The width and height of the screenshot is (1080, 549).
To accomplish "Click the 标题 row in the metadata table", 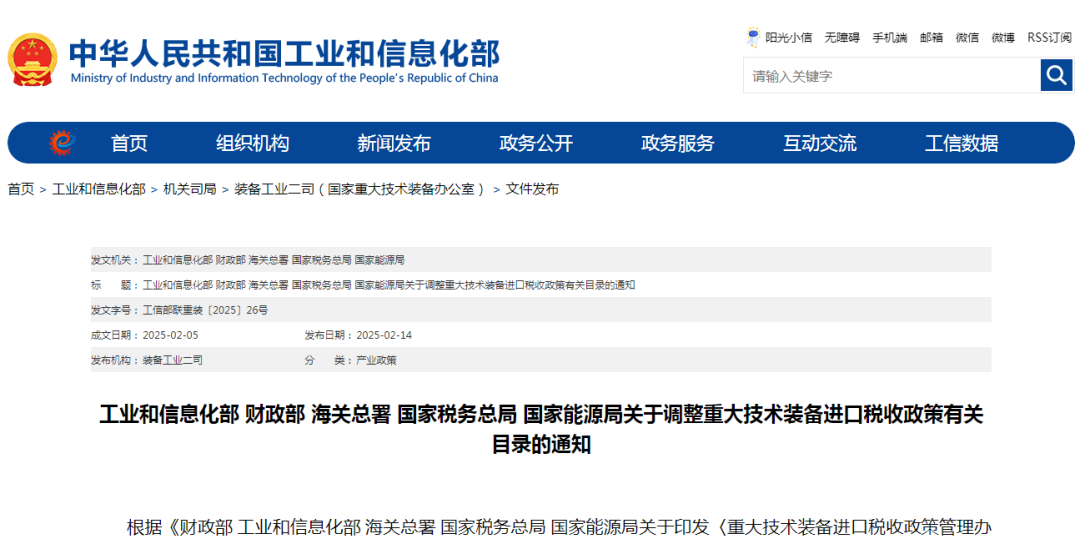I will (x=541, y=285).
